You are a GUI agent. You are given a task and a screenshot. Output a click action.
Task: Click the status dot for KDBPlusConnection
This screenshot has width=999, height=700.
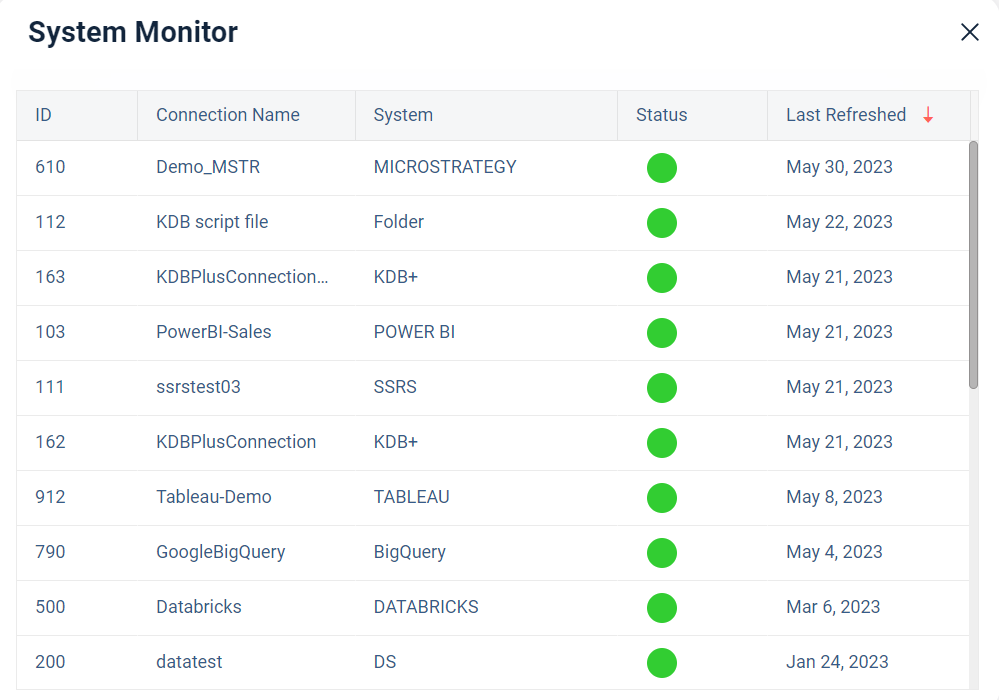[661, 443]
